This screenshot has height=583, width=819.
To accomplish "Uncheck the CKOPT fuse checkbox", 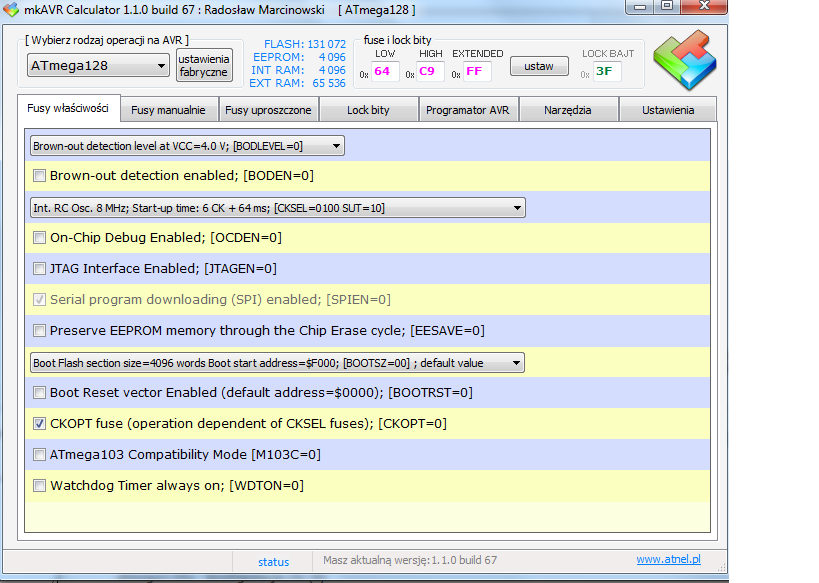I will coord(39,424).
